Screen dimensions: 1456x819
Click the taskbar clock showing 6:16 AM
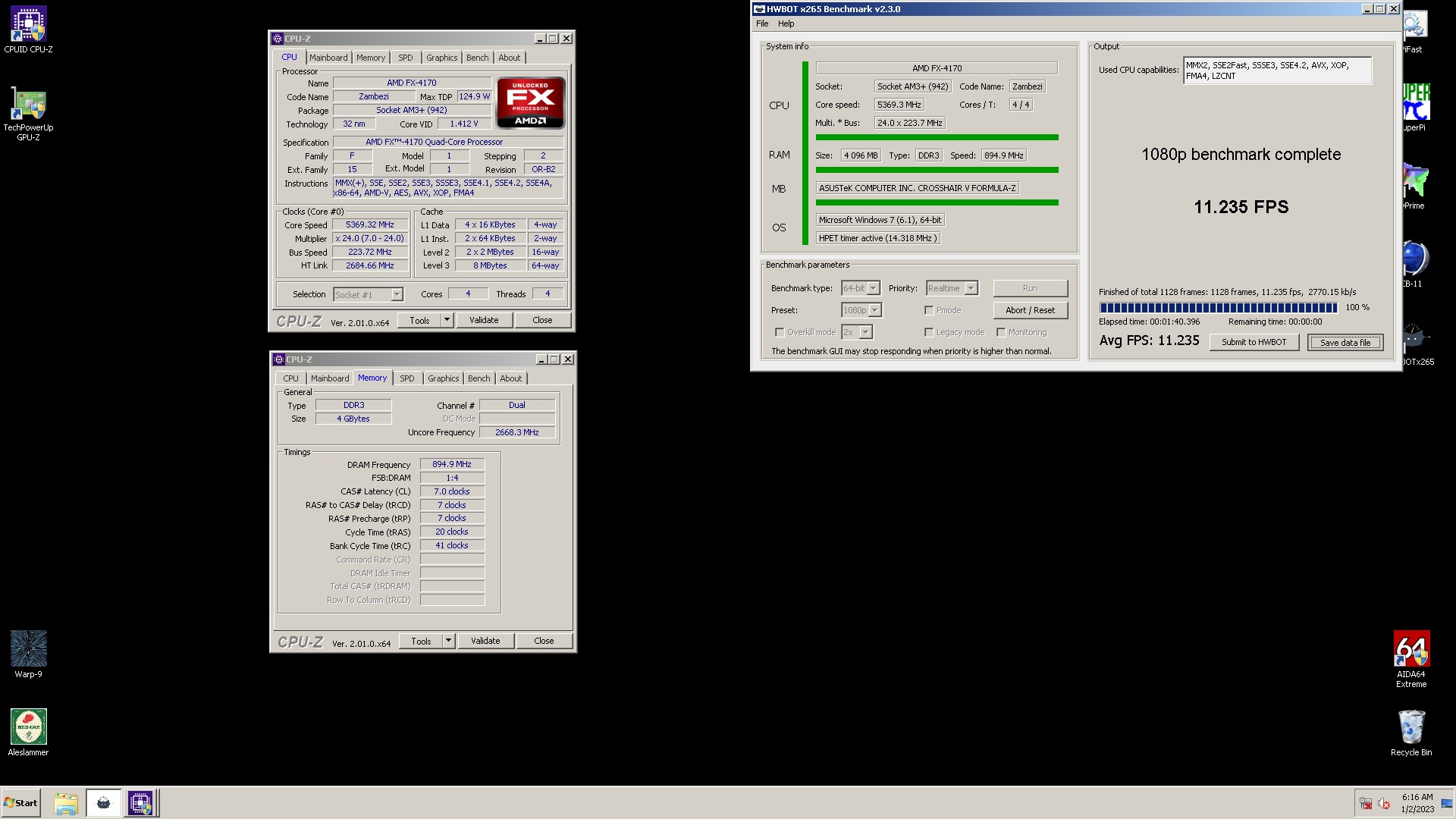tap(1417, 803)
